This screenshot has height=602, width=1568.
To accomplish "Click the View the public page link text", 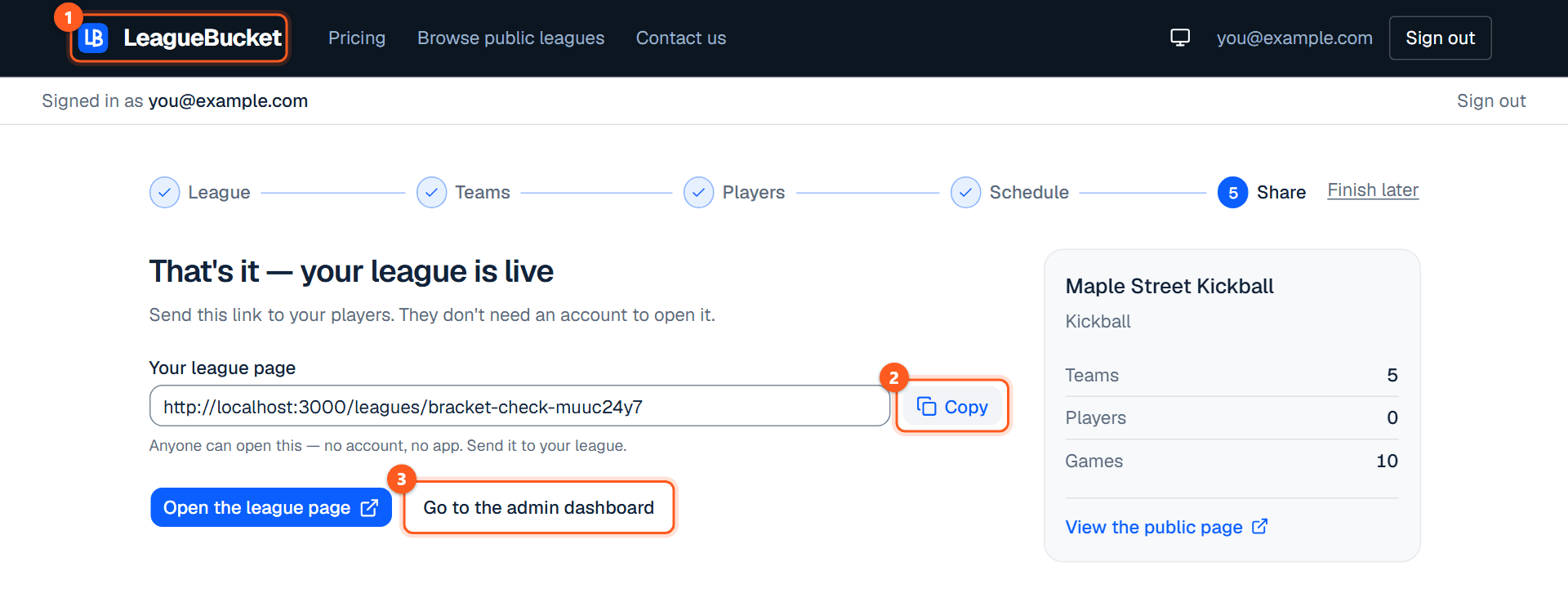I will coord(1154,528).
